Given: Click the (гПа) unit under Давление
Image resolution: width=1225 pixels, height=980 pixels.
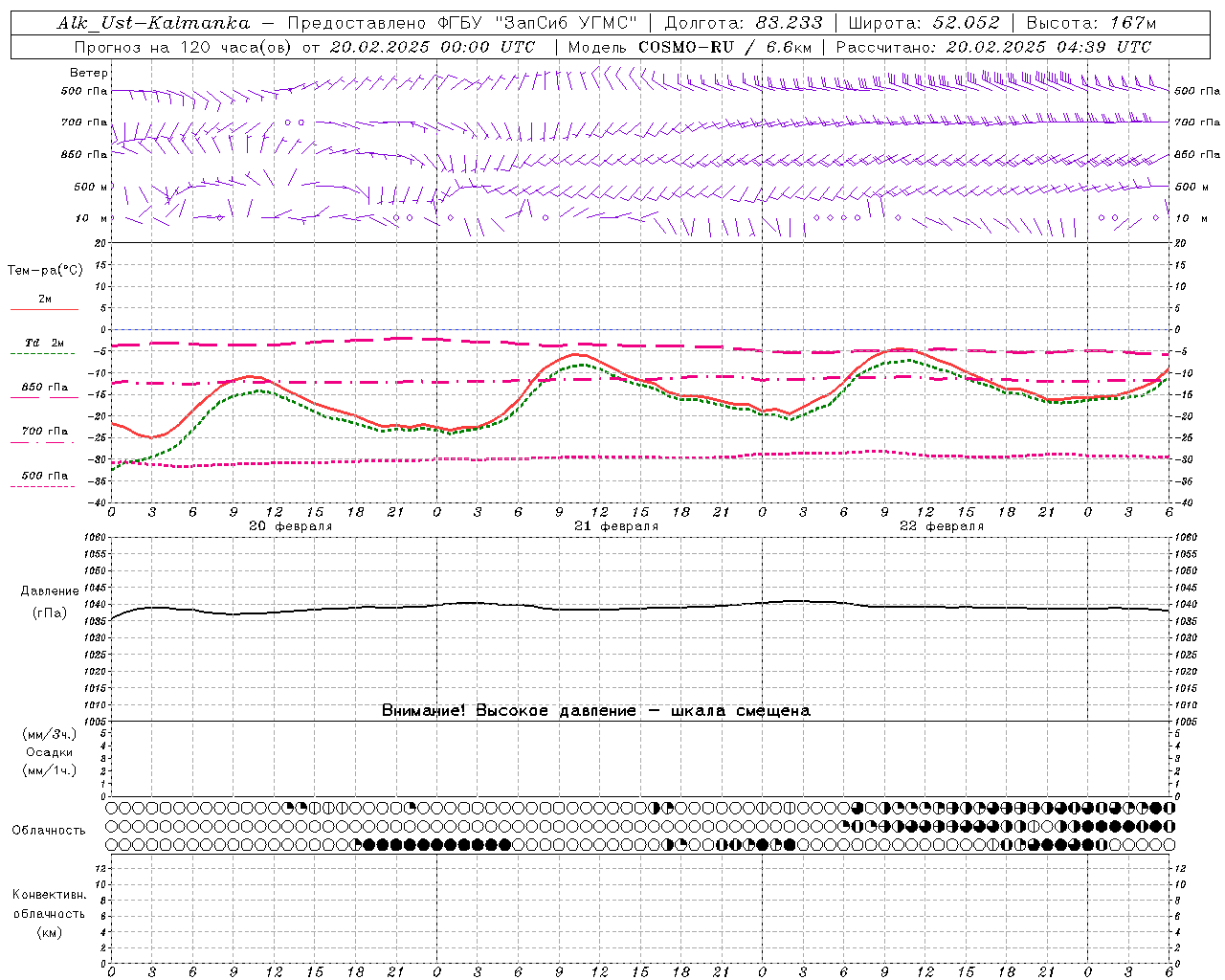Looking at the screenshot, I should point(49,612).
